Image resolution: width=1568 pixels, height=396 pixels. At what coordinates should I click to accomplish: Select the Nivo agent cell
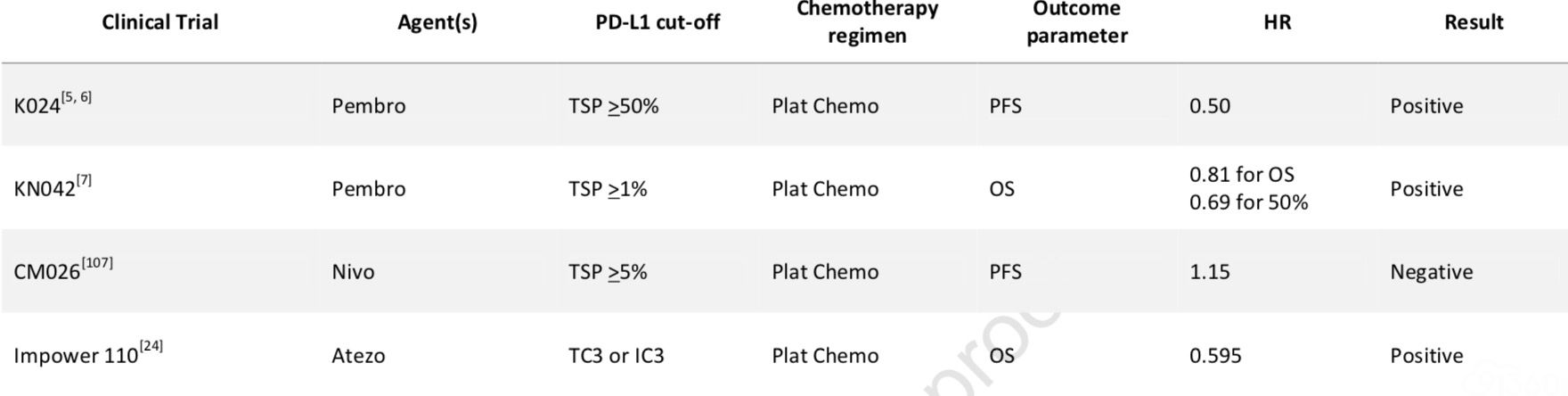353,272
